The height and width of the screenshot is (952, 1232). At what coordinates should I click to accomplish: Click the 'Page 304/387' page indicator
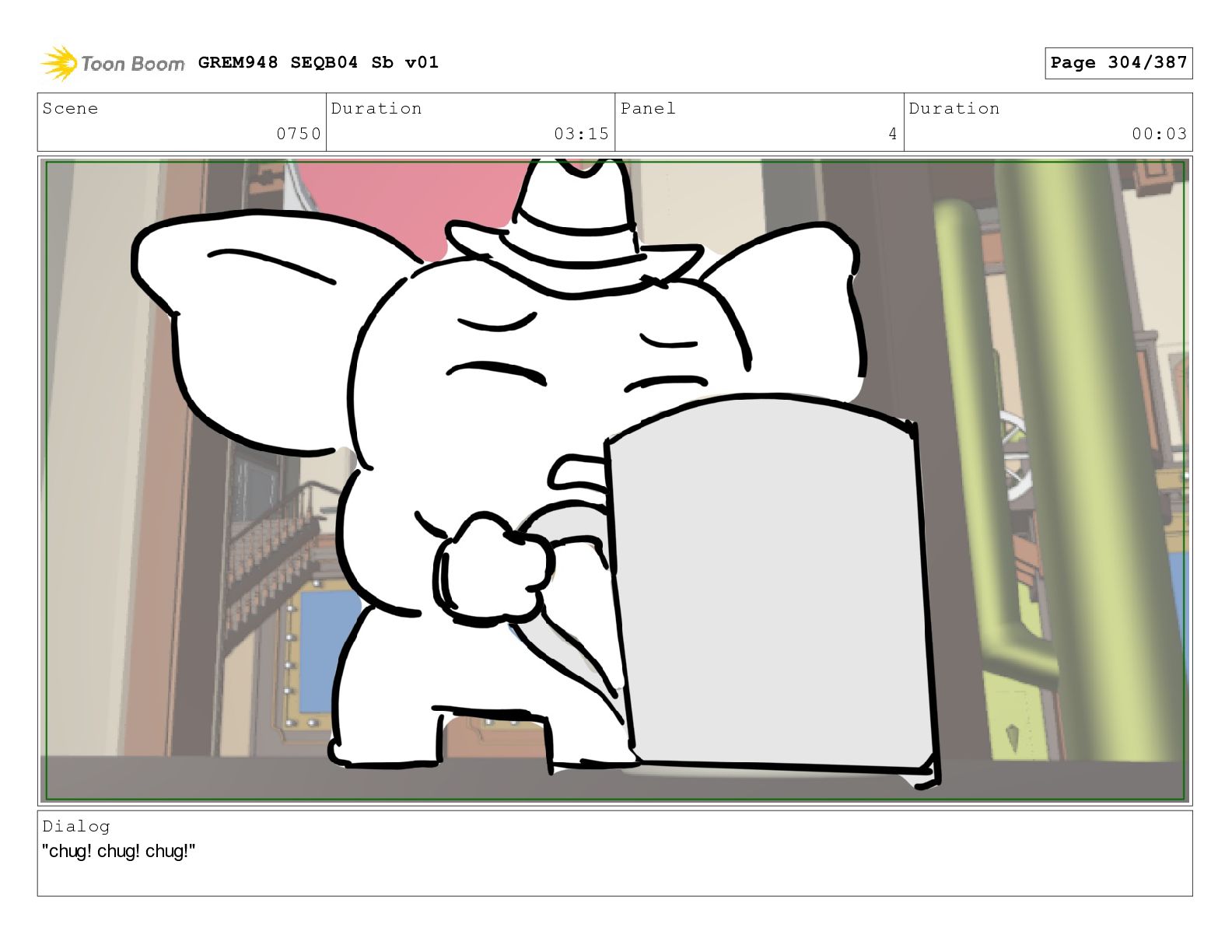[x=1118, y=63]
